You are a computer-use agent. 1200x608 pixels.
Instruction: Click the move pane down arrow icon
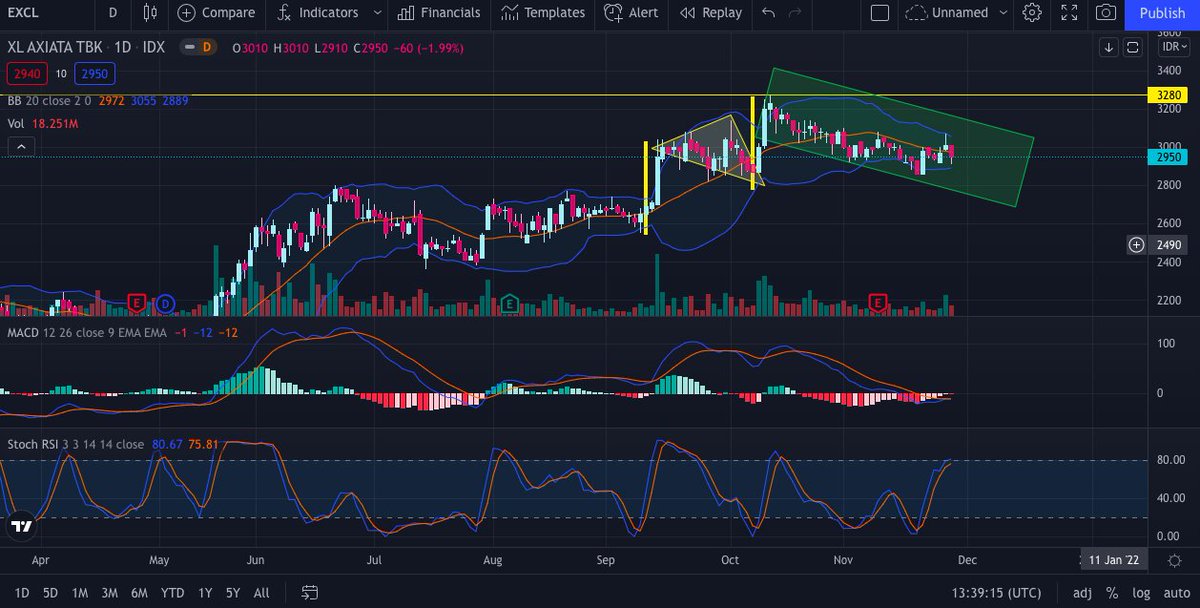tap(1109, 47)
